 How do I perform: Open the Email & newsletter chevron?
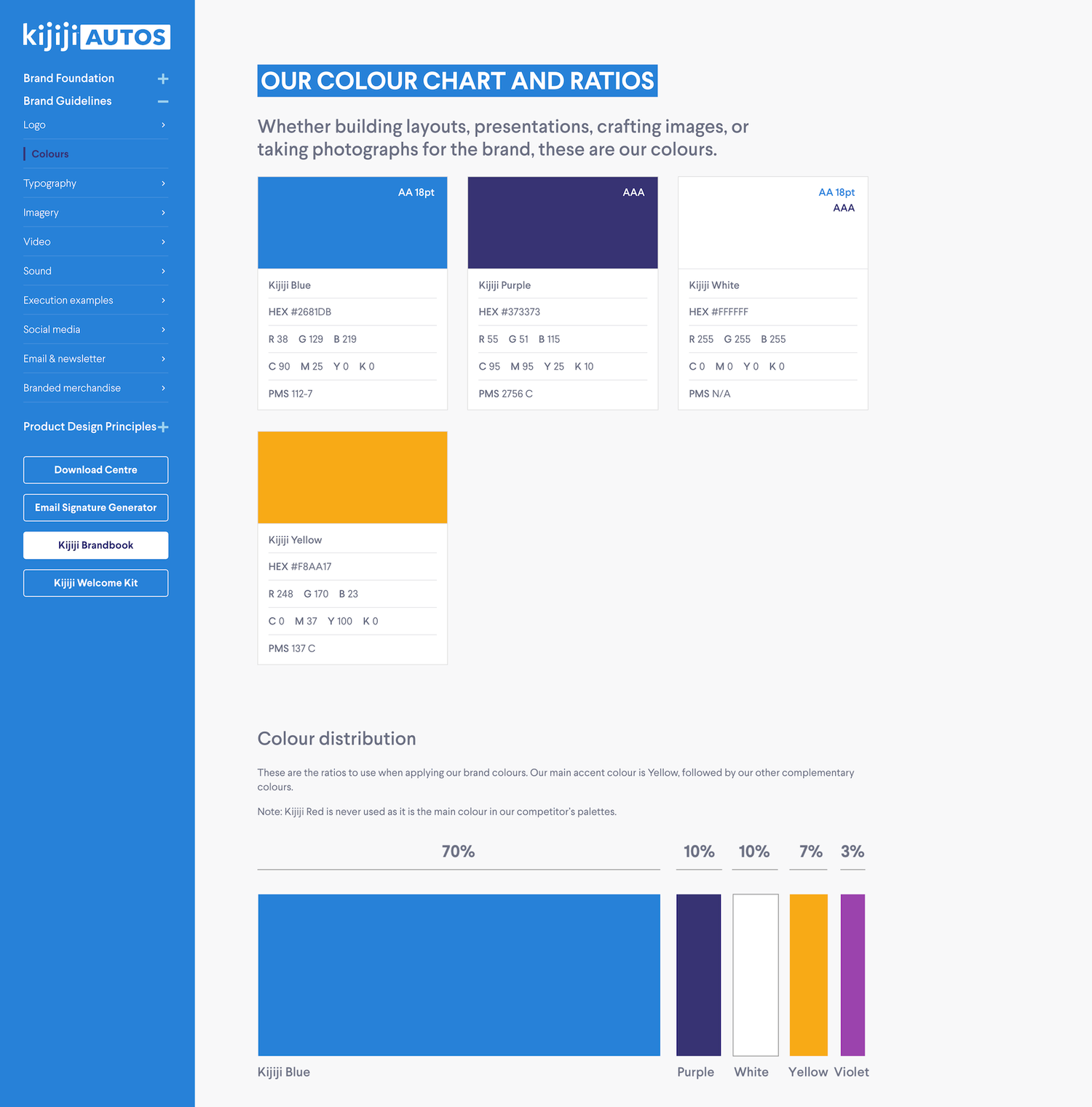pyautogui.click(x=163, y=359)
